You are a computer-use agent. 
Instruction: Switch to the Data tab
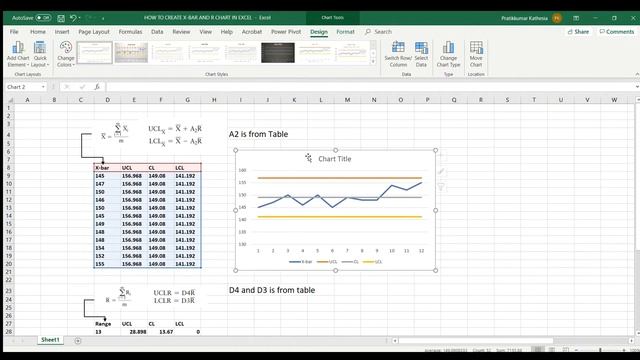pyautogui.click(x=157, y=31)
